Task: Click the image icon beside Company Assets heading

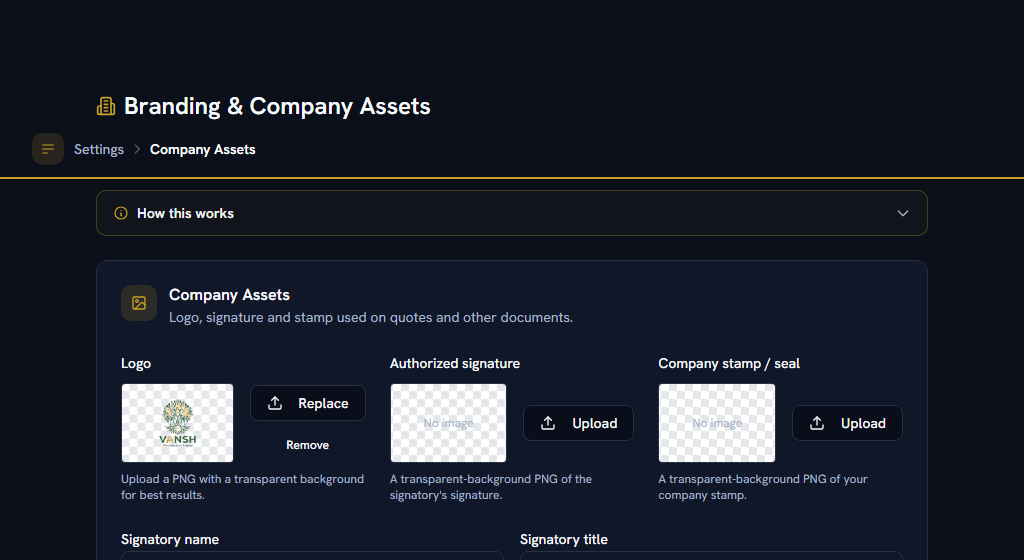Action: tap(138, 303)
